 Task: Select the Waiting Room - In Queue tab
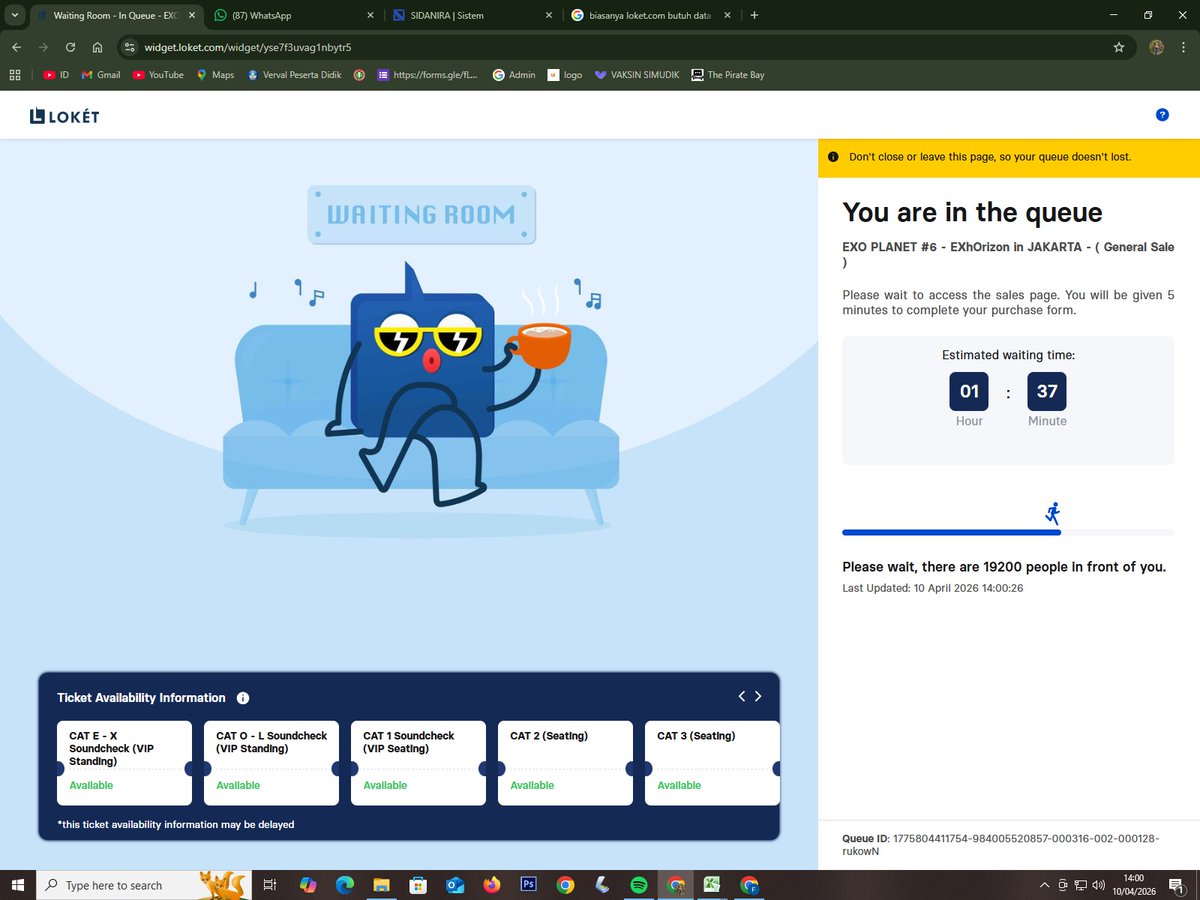116,15
